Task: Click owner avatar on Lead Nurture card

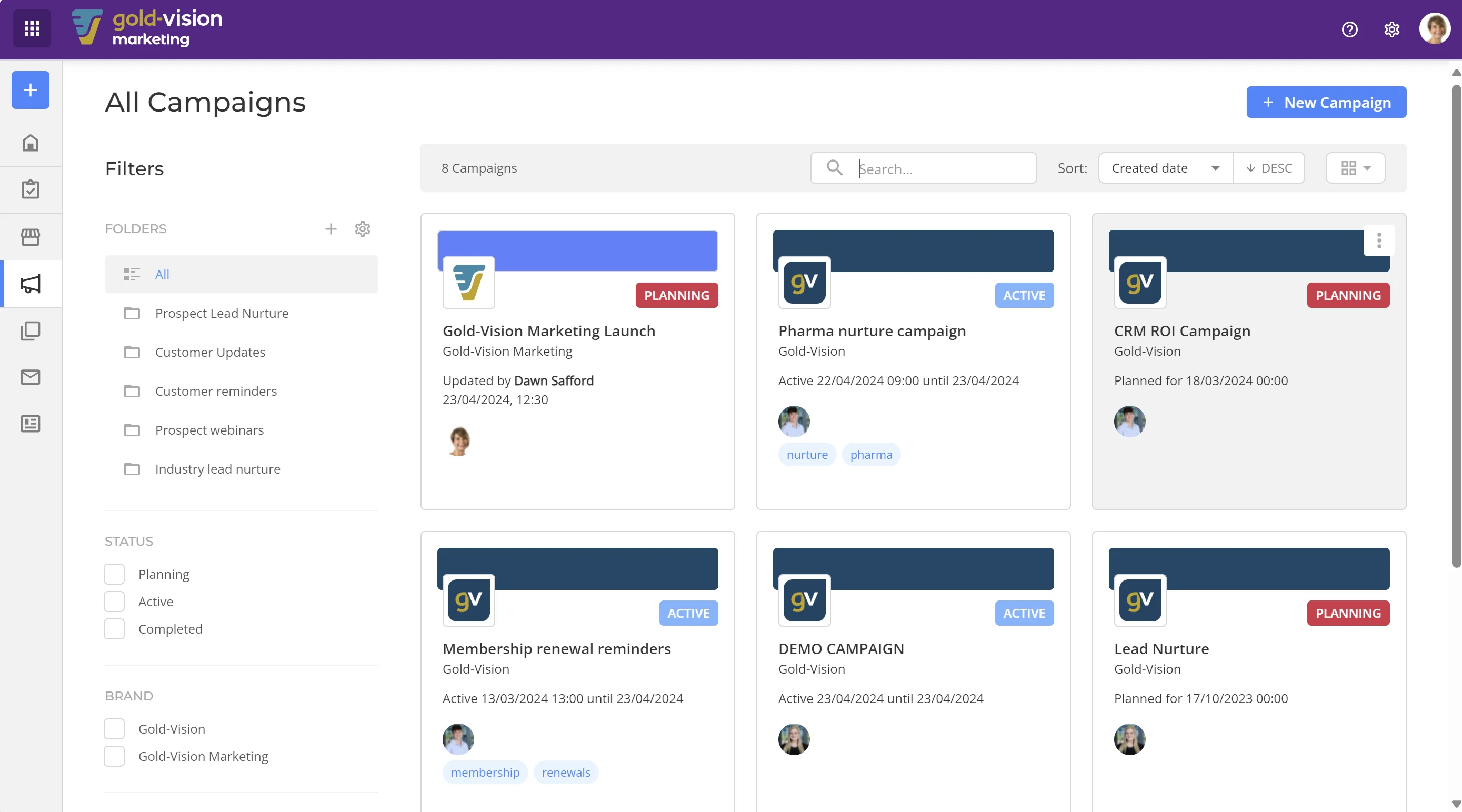Action: click(1130, 739)
